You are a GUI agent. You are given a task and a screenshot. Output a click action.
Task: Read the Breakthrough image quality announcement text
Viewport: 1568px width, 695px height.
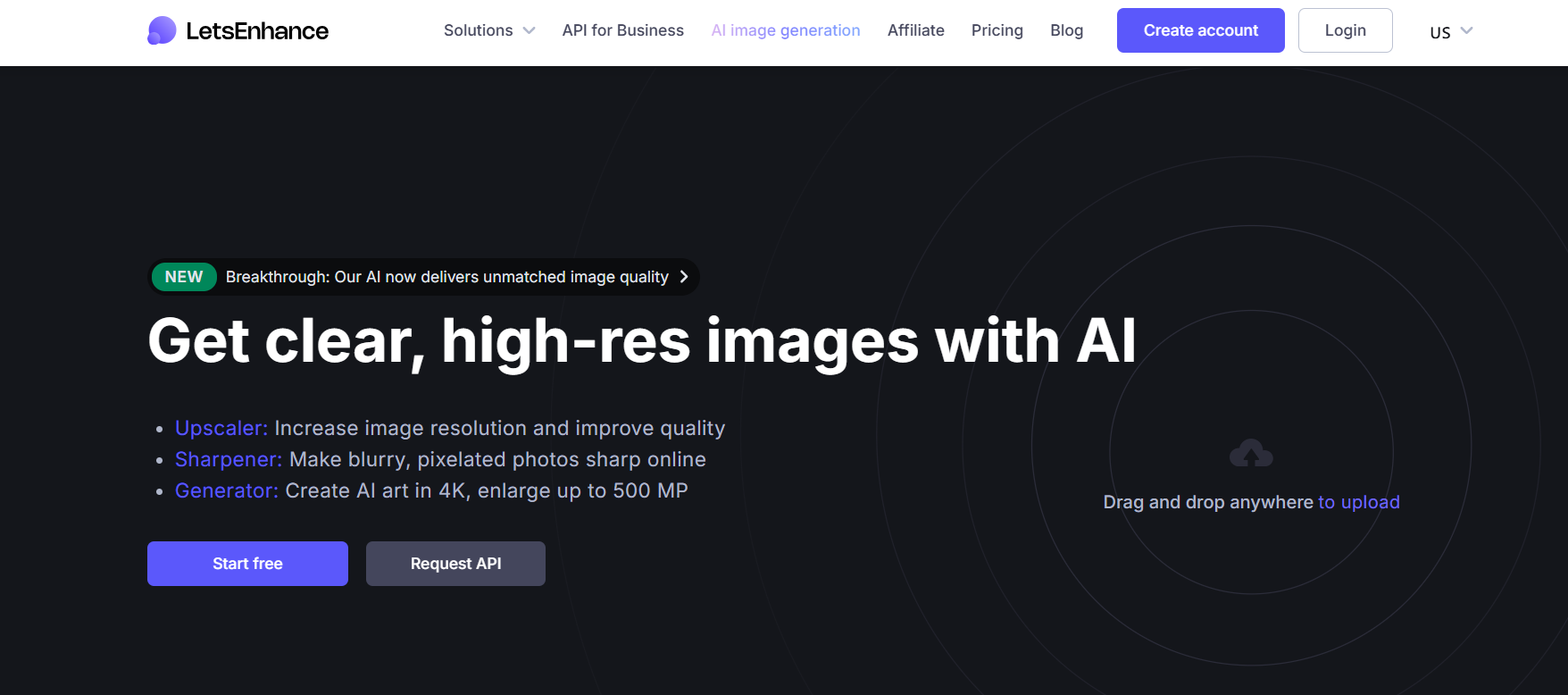446,277
